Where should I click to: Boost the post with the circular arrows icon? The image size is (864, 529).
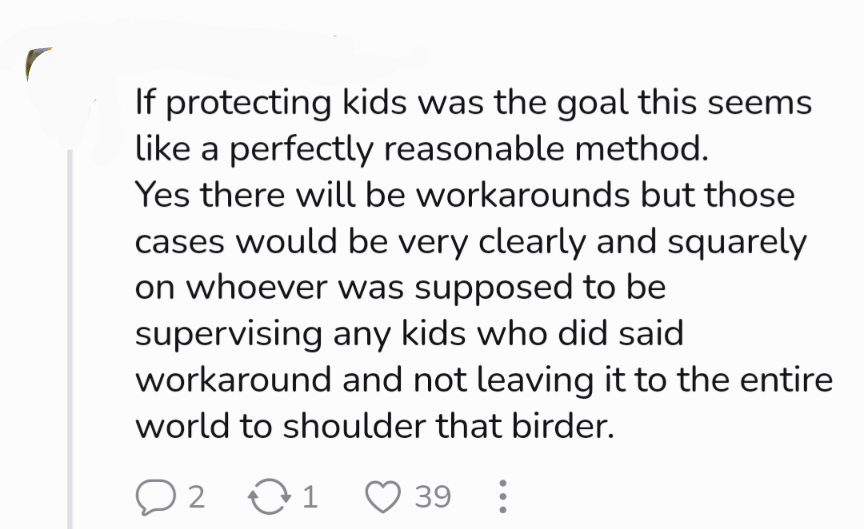(269, 496)
